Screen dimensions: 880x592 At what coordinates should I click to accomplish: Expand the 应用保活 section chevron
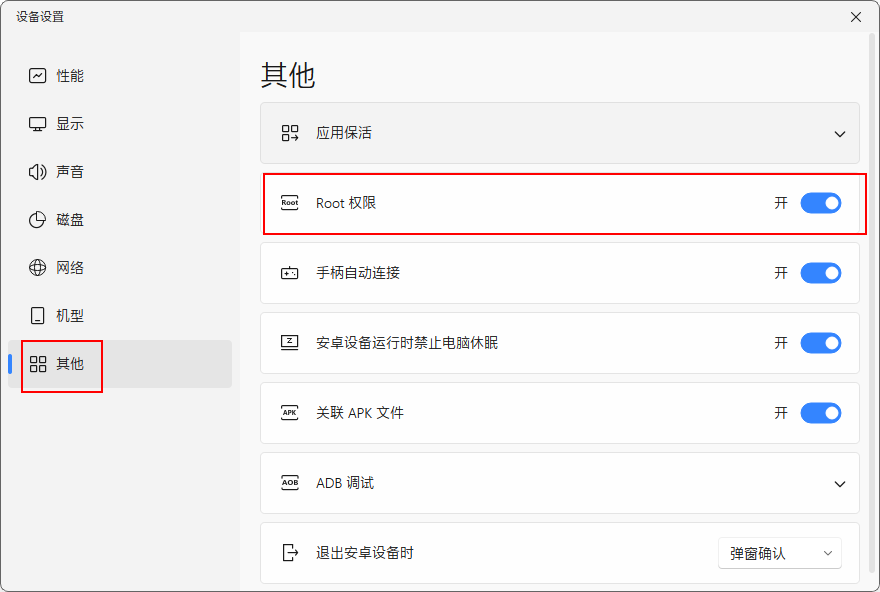(x=840, y=134)
